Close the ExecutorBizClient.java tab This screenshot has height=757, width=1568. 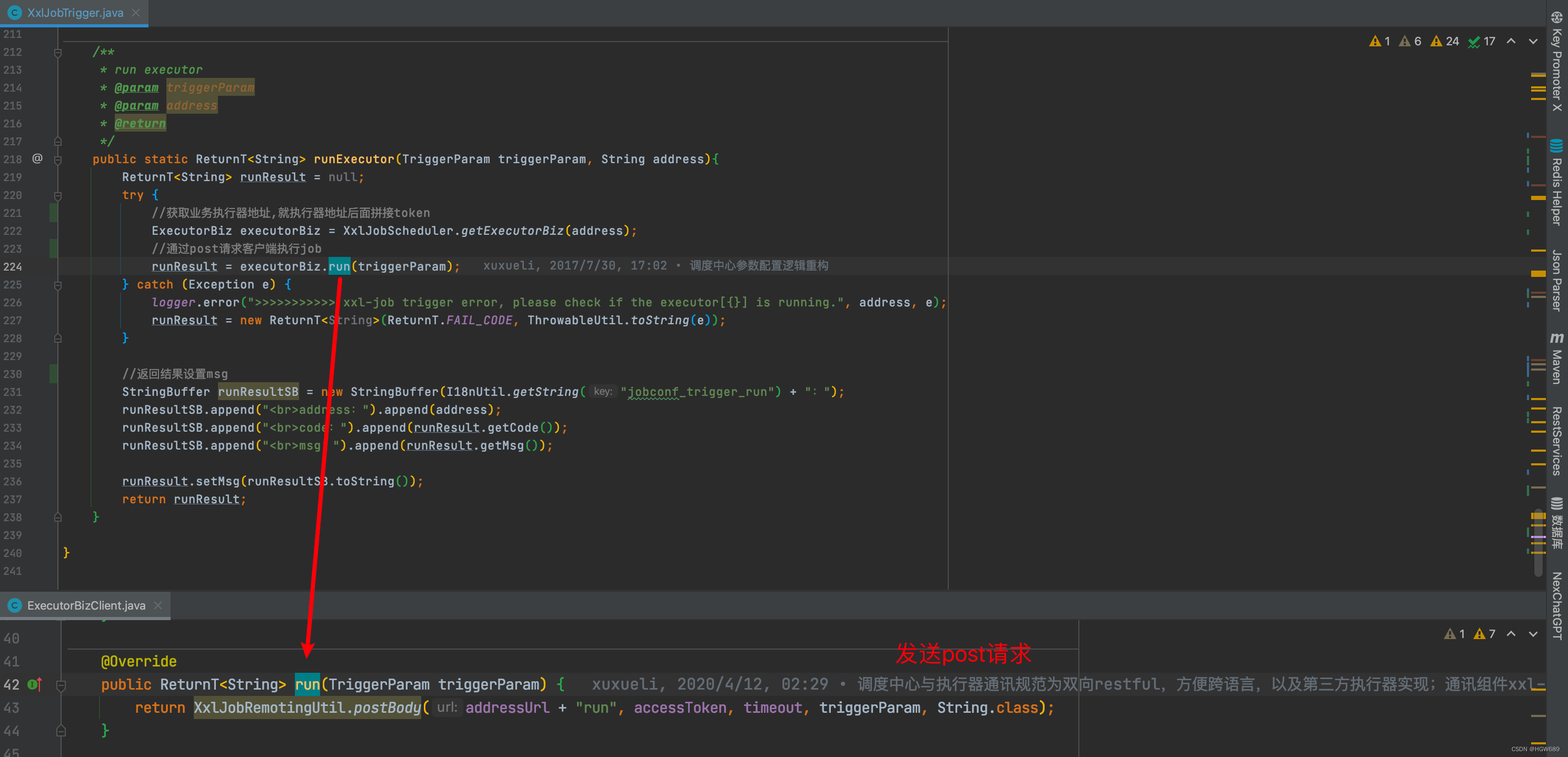[x=157, y=605]
